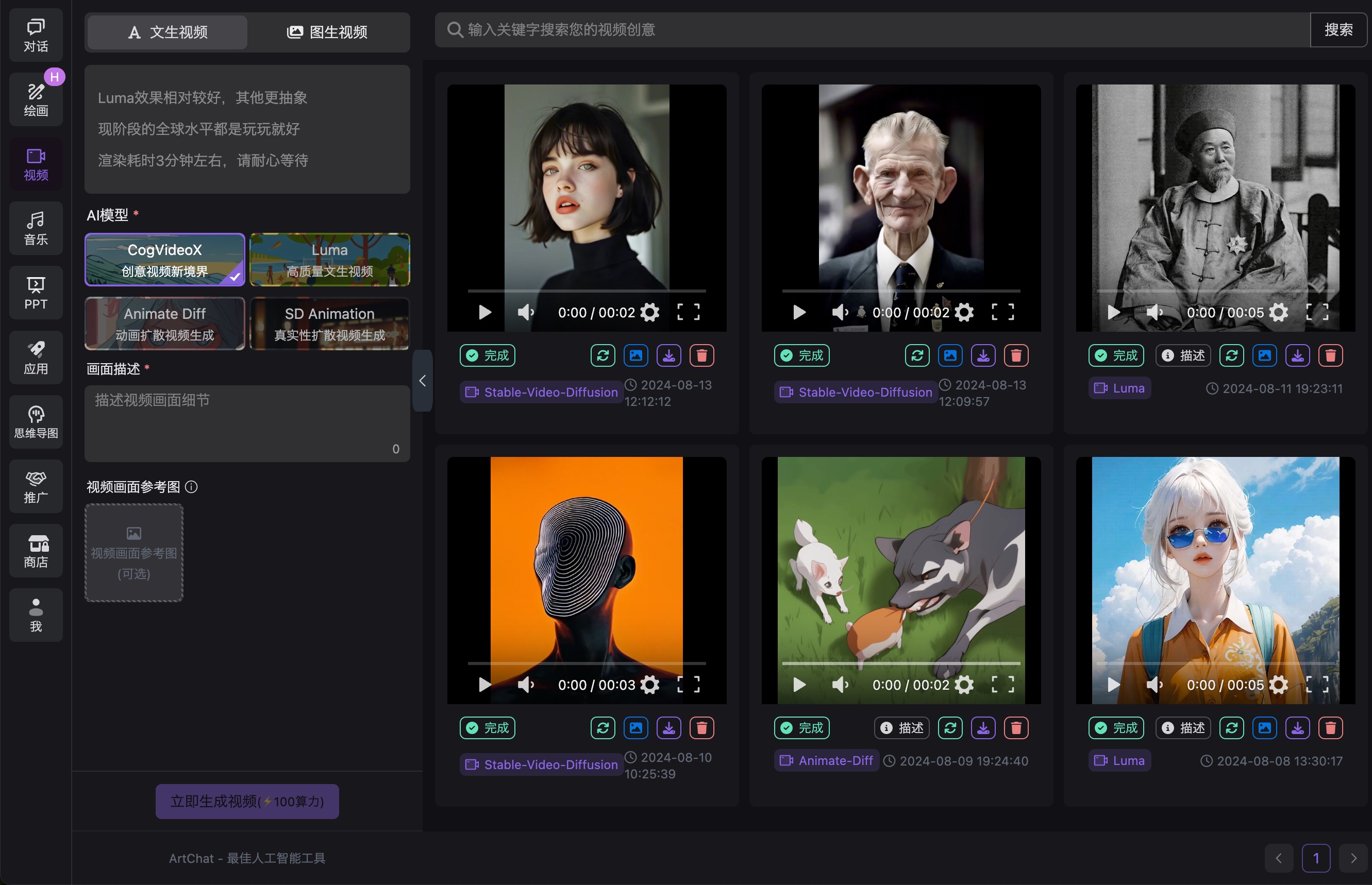1372x885 pixels.
Task: Switch to the 文生视频 tab
Action: click(168, 32)
